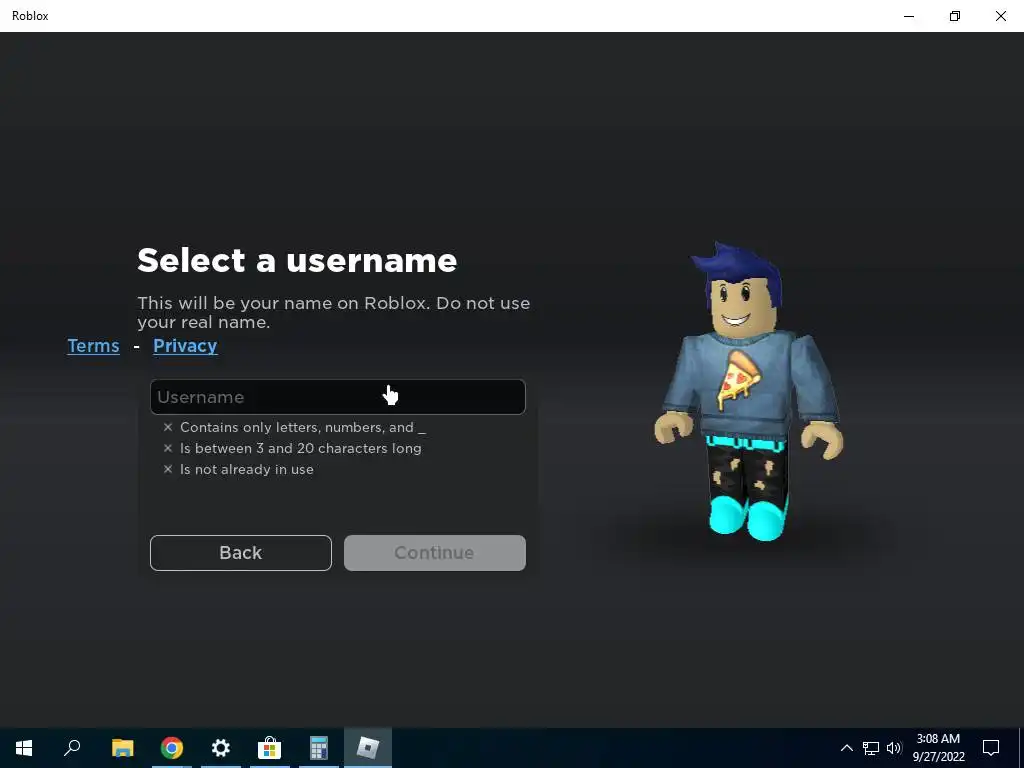Click the X mark beside 'Contains only letters'

point(168,427)
